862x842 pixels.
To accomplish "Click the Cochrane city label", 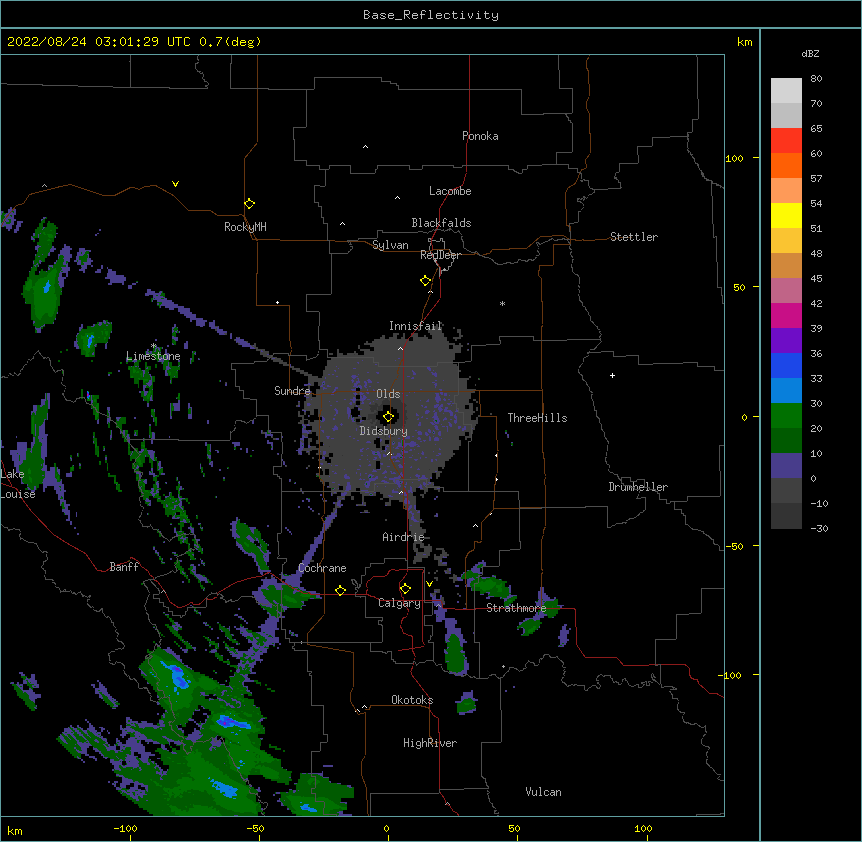I will [x=322, y=568].
